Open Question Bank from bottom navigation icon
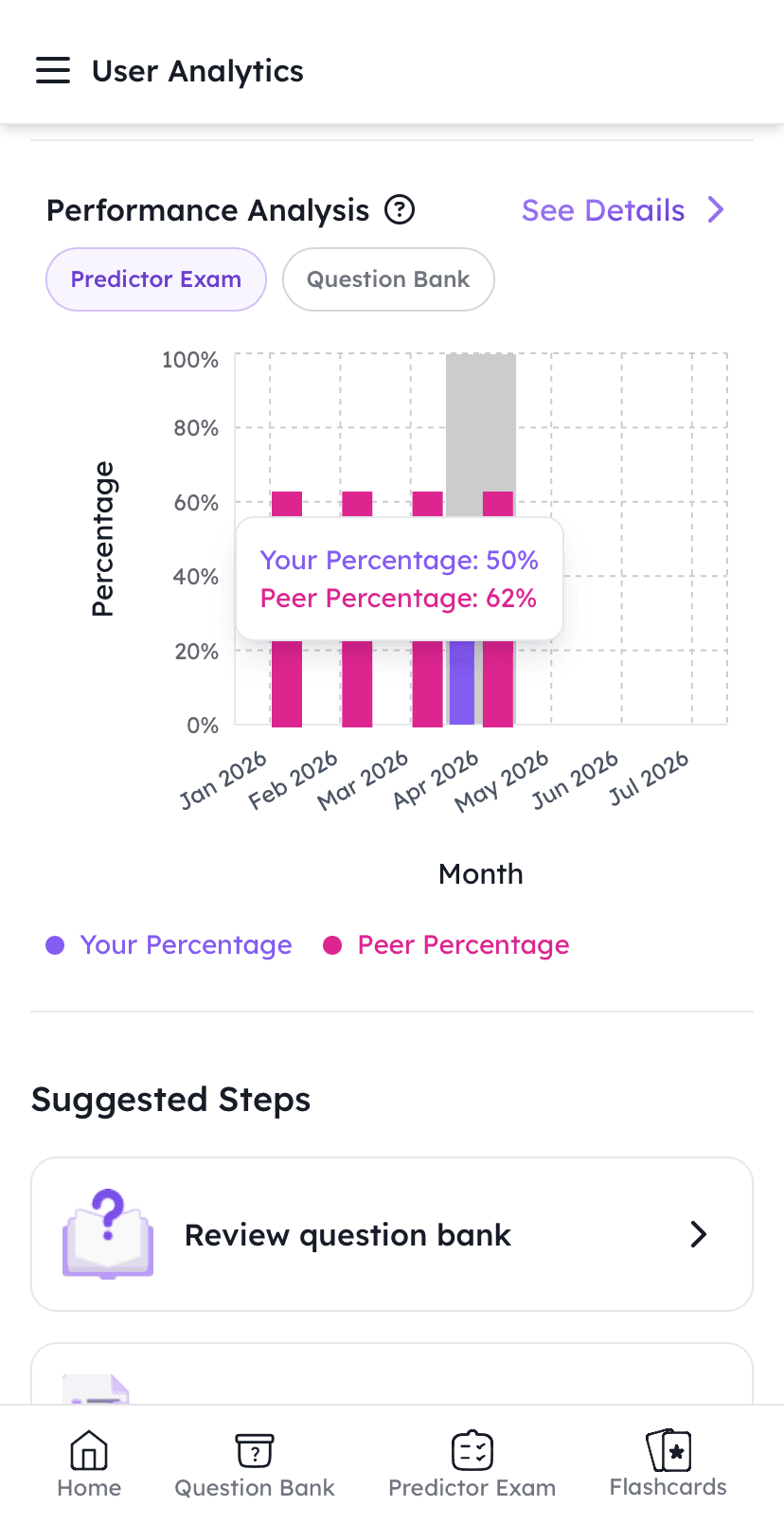784x1524 pixels. pos(255,1450)
